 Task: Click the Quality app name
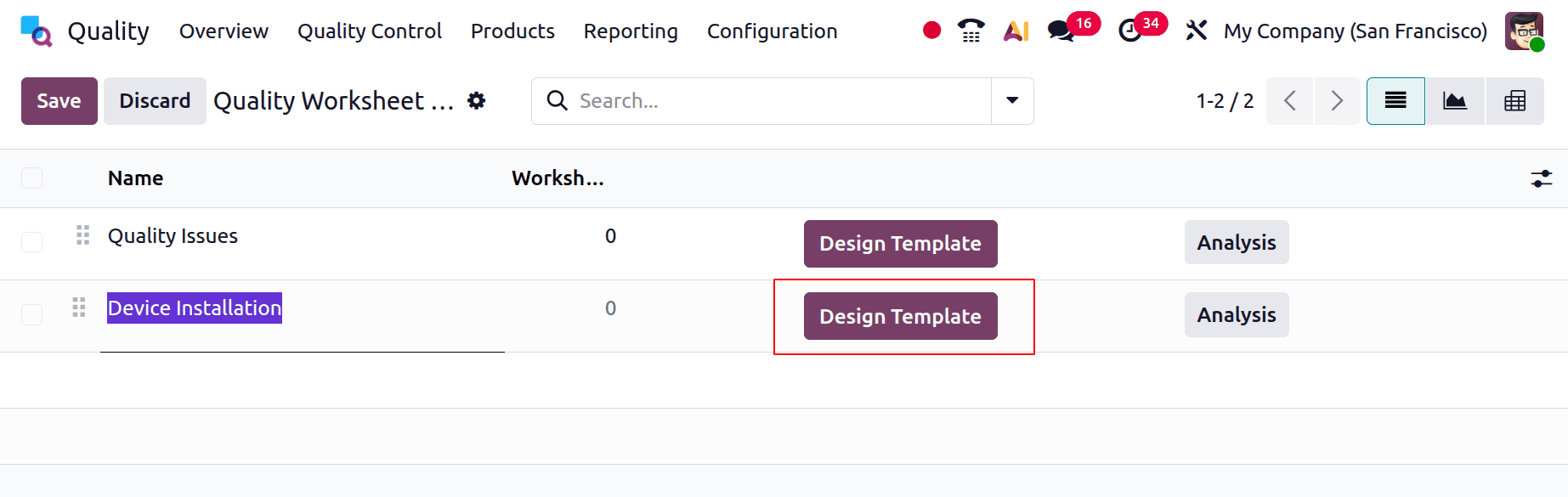(108, 31)
